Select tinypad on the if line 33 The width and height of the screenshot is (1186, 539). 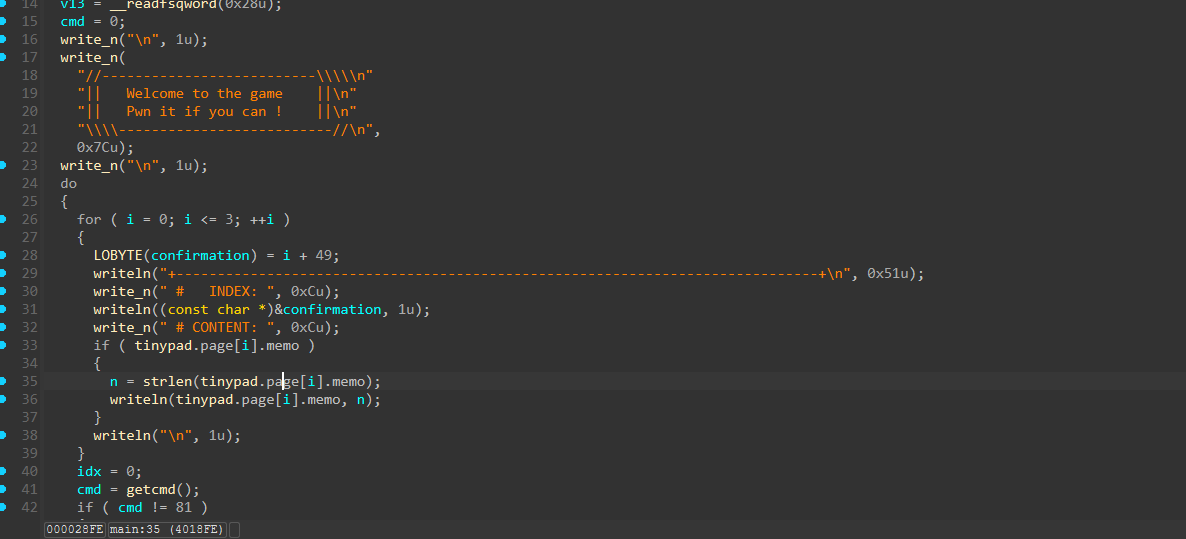(163, 346)
